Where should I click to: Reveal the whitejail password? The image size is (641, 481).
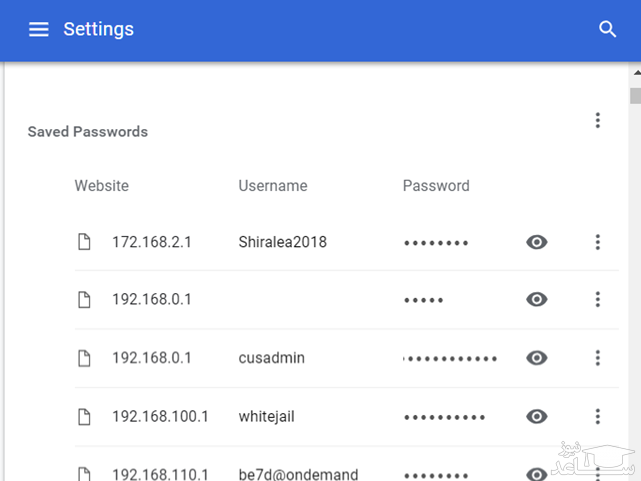(537, 417)
